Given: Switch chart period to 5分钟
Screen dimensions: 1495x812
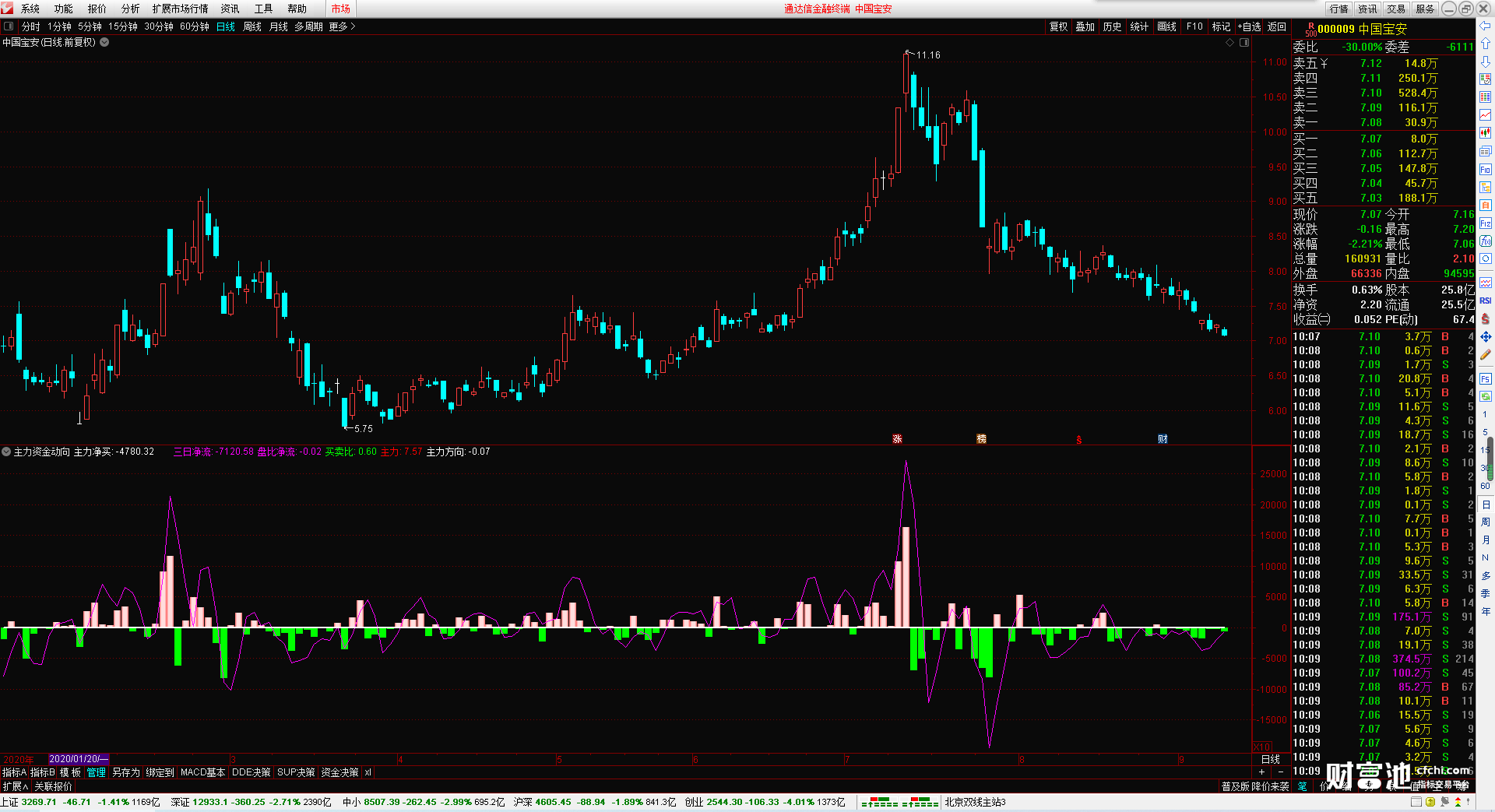Looking at the screenshot, I should pos(90,26).
